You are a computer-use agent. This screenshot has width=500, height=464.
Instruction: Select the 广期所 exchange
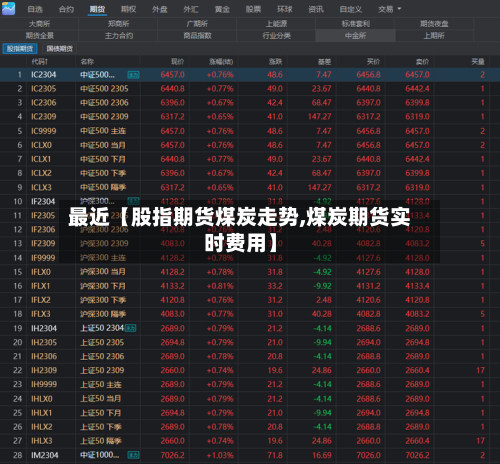(197, 24)
